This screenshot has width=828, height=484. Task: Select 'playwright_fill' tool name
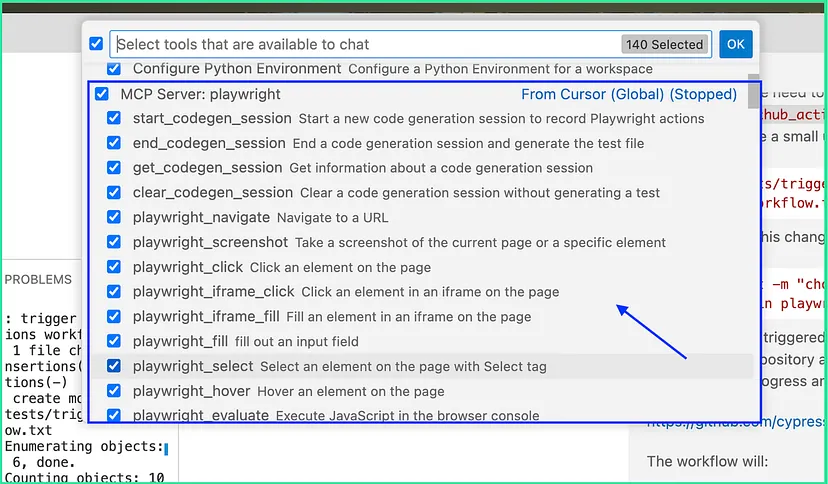click(180, 341)
